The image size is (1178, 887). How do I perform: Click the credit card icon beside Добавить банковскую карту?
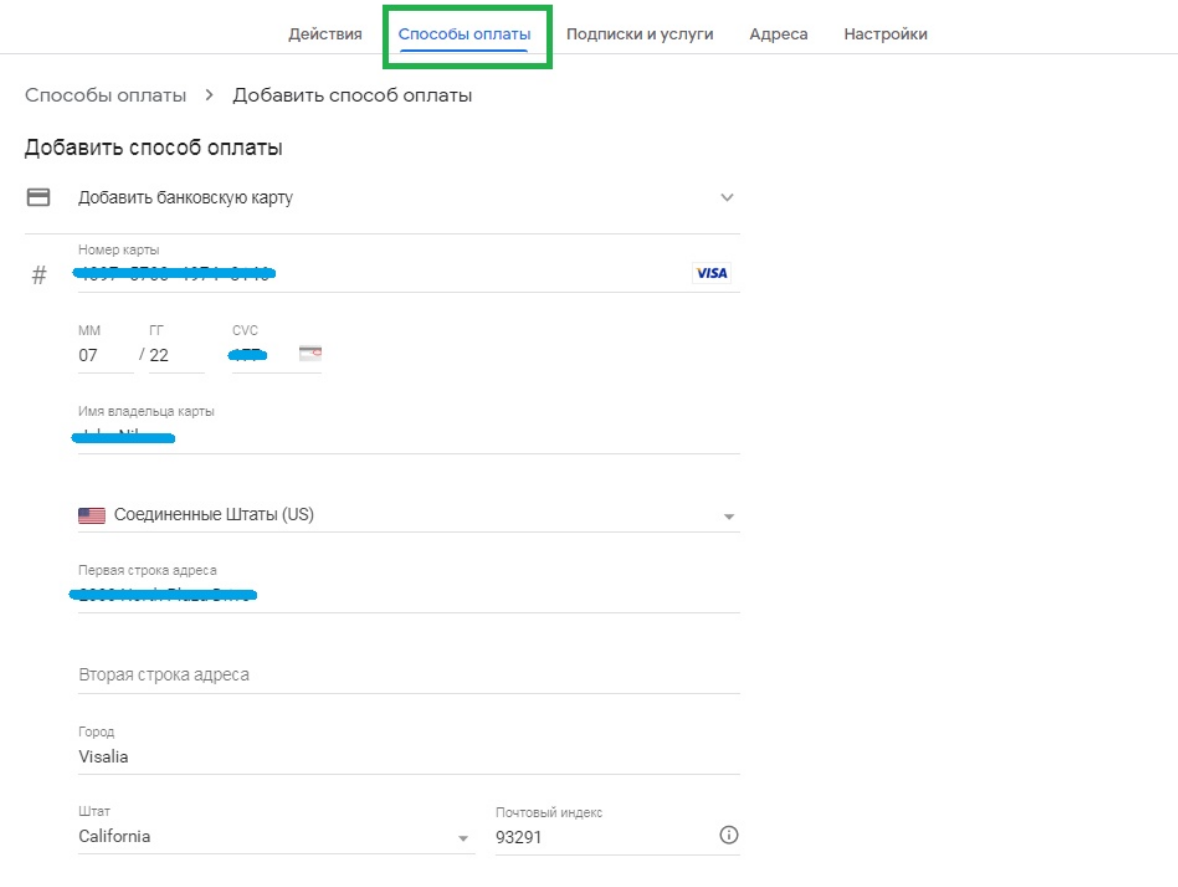click(38, 197)
